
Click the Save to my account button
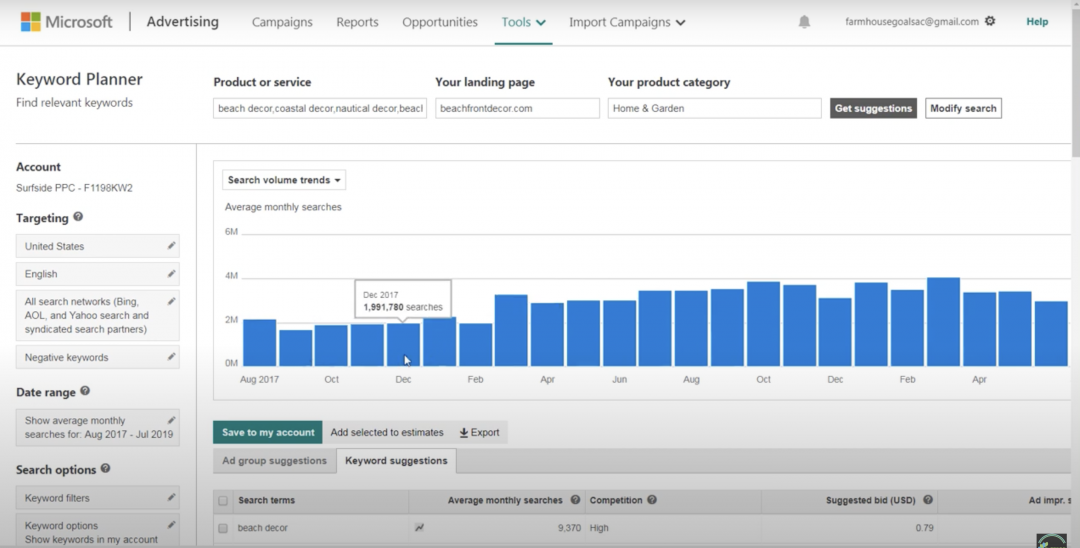point(268,432)
